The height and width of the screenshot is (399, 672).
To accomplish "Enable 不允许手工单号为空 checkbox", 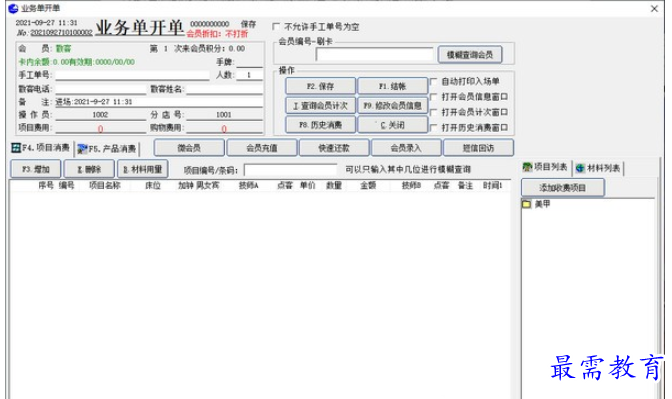I will 276,27.
